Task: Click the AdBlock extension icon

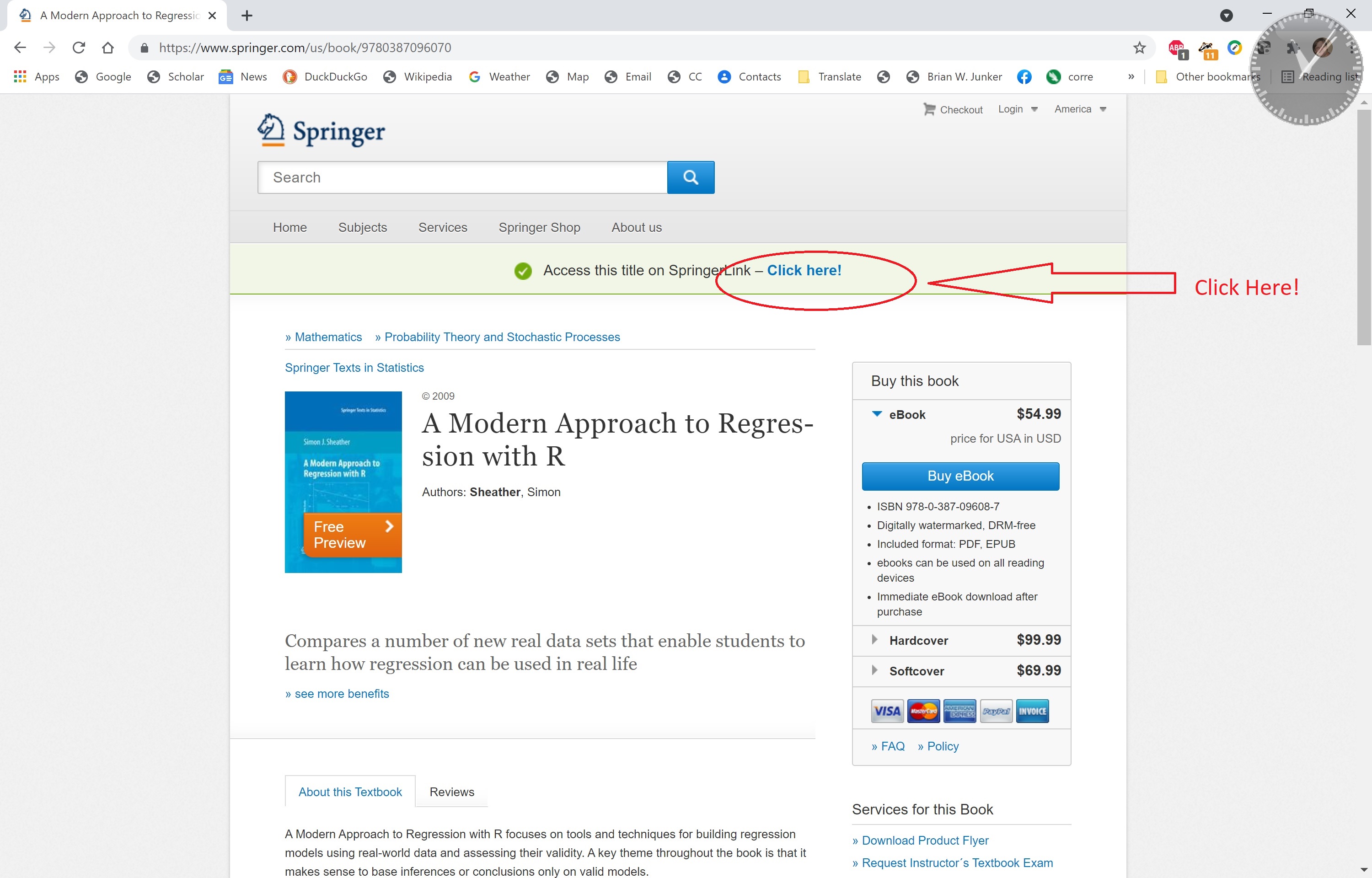Action: (x=1178, y=48)
